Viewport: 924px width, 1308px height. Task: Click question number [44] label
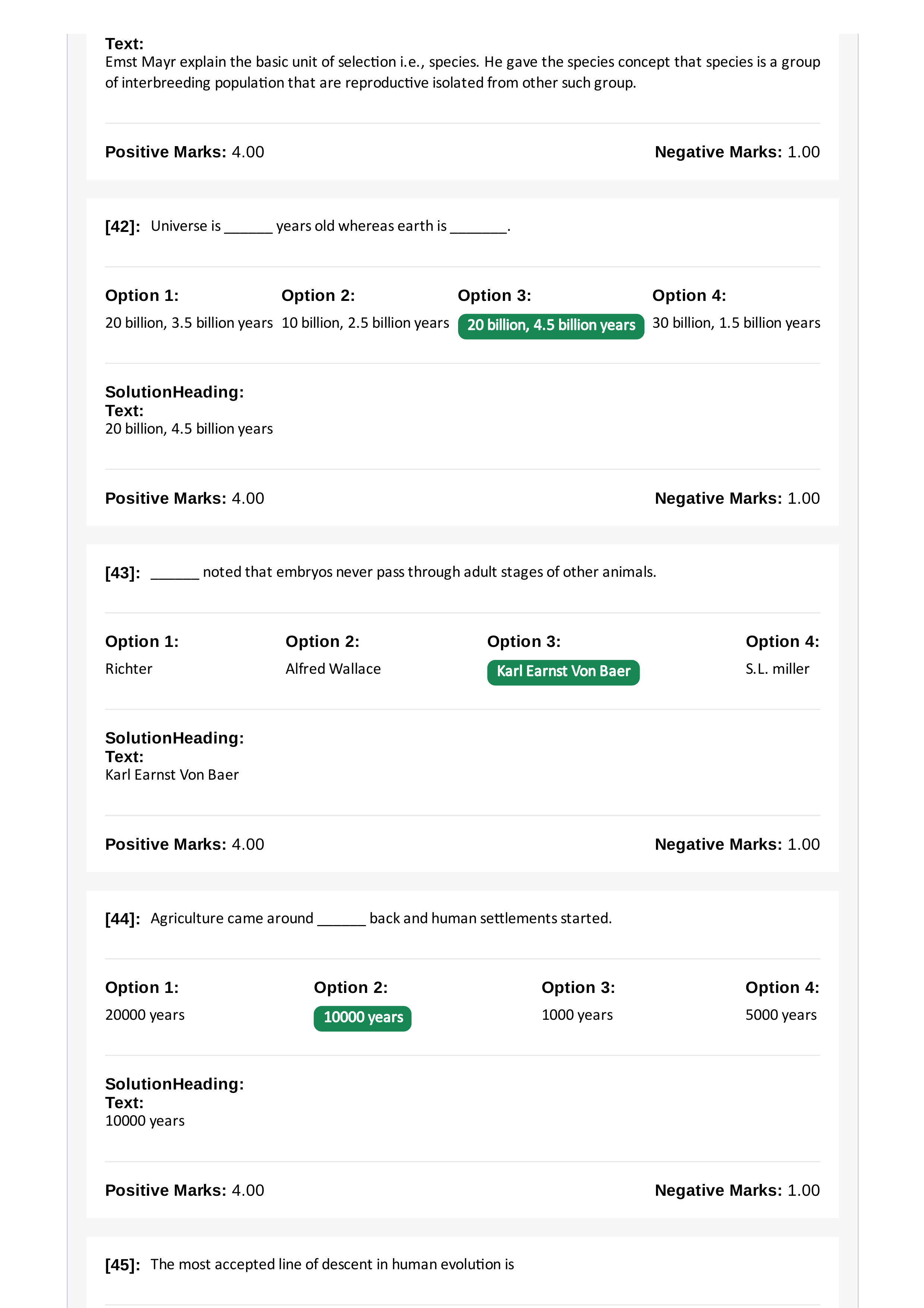pos(122,919)
